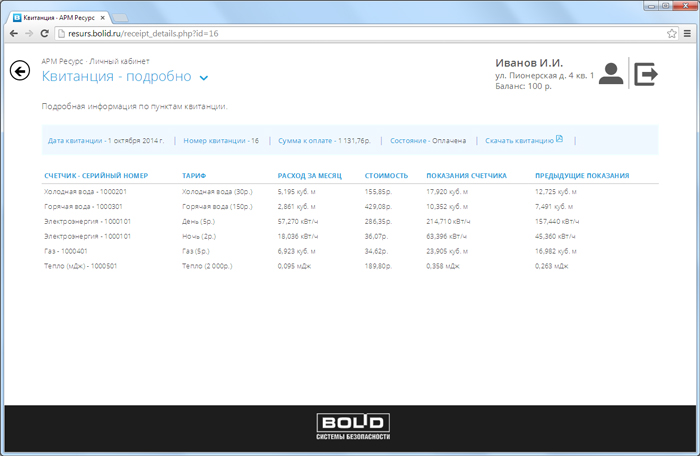Select the Холодная вода - 1000201 row
700x456 pixels.
click(85, 190)
